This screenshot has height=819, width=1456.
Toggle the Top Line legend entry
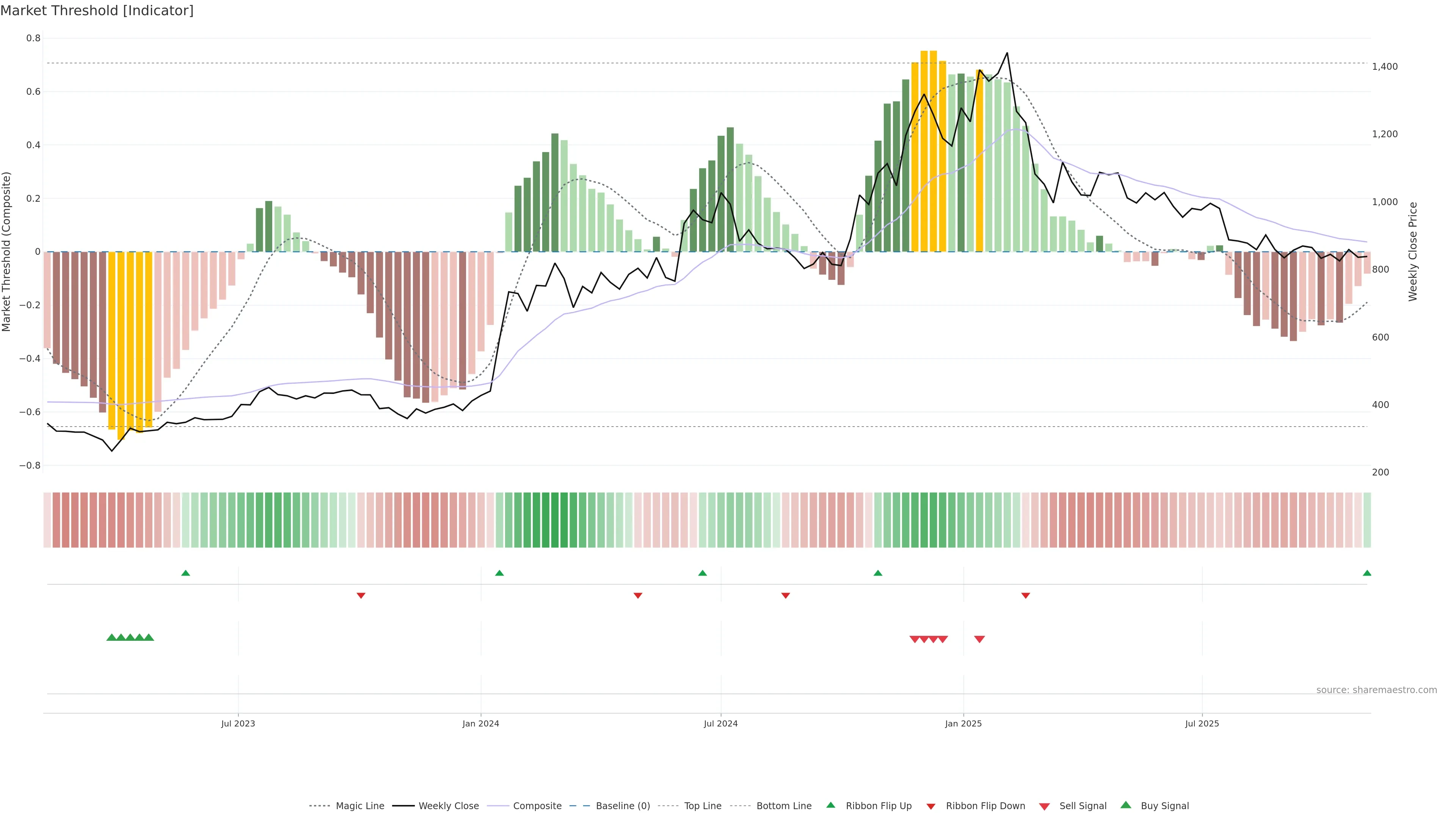pyautogui.click(x=703, y=806)
